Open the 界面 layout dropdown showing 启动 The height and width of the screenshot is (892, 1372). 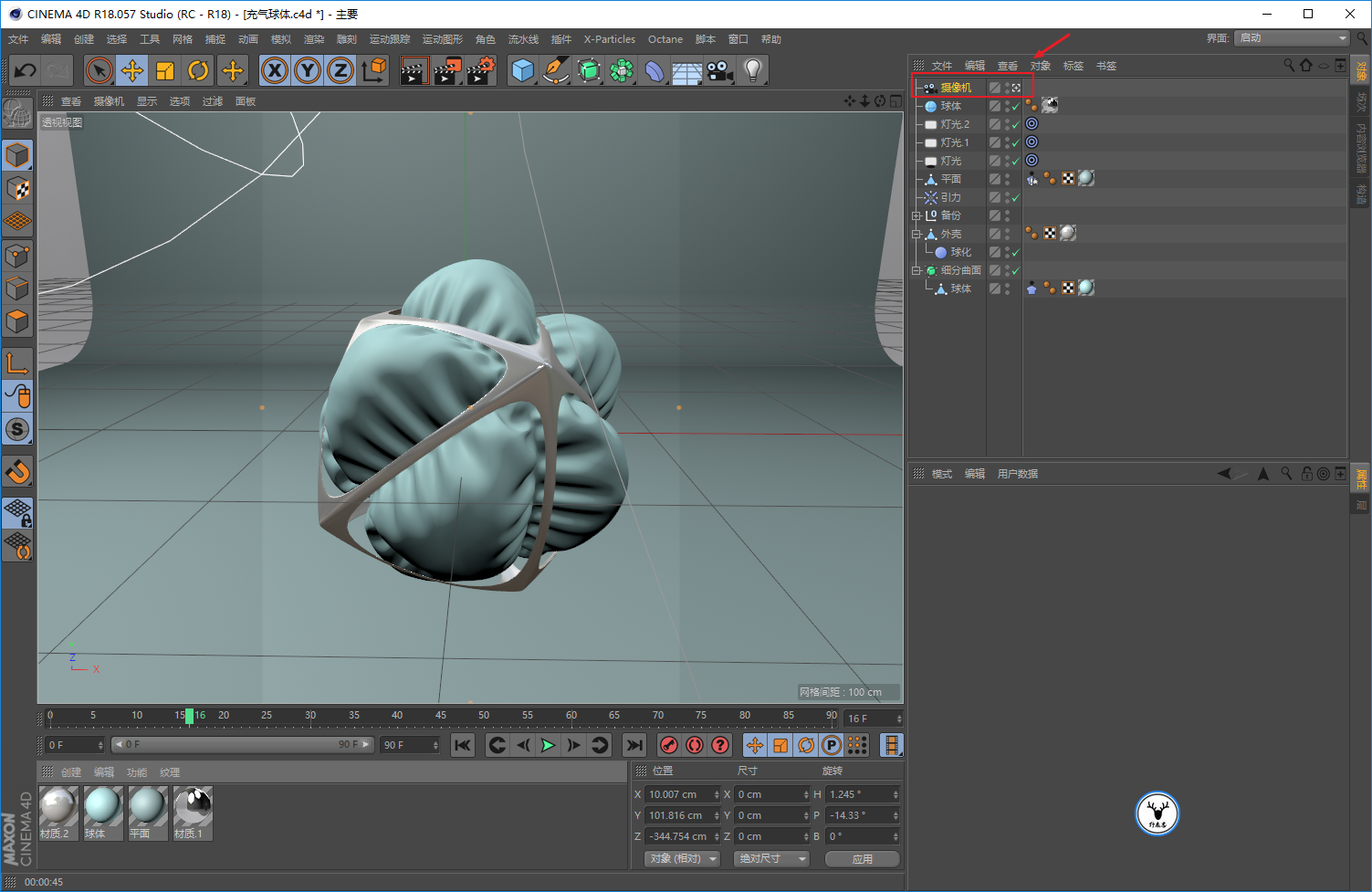point(1292,38)
